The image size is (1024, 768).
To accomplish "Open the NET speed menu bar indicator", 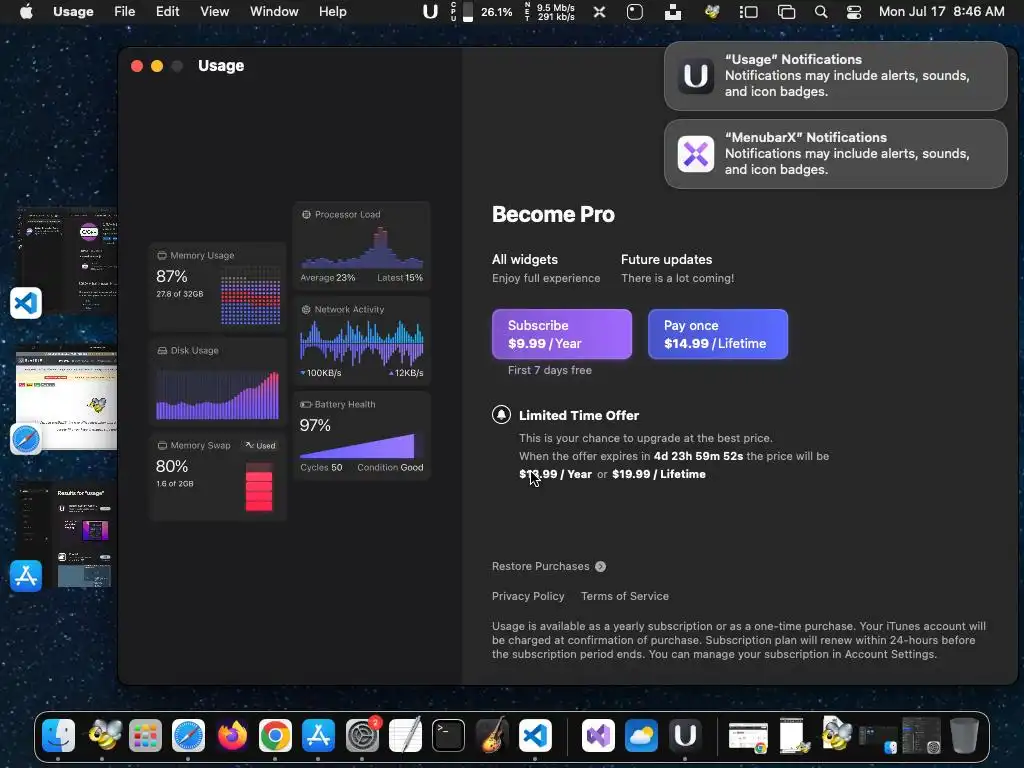I will [x=549, y=12].
